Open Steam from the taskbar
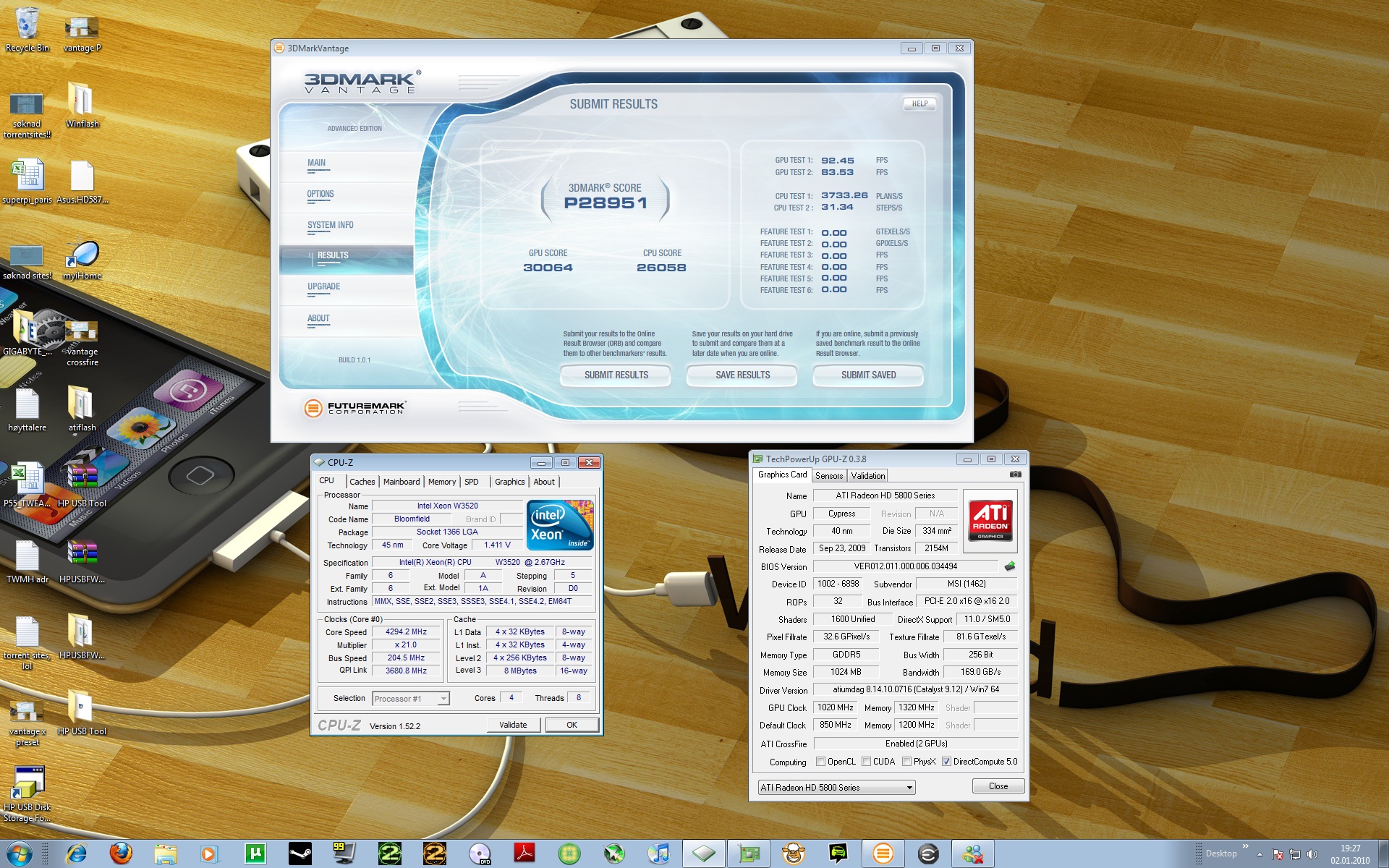 pyautogui.click(x=300, y=854)
